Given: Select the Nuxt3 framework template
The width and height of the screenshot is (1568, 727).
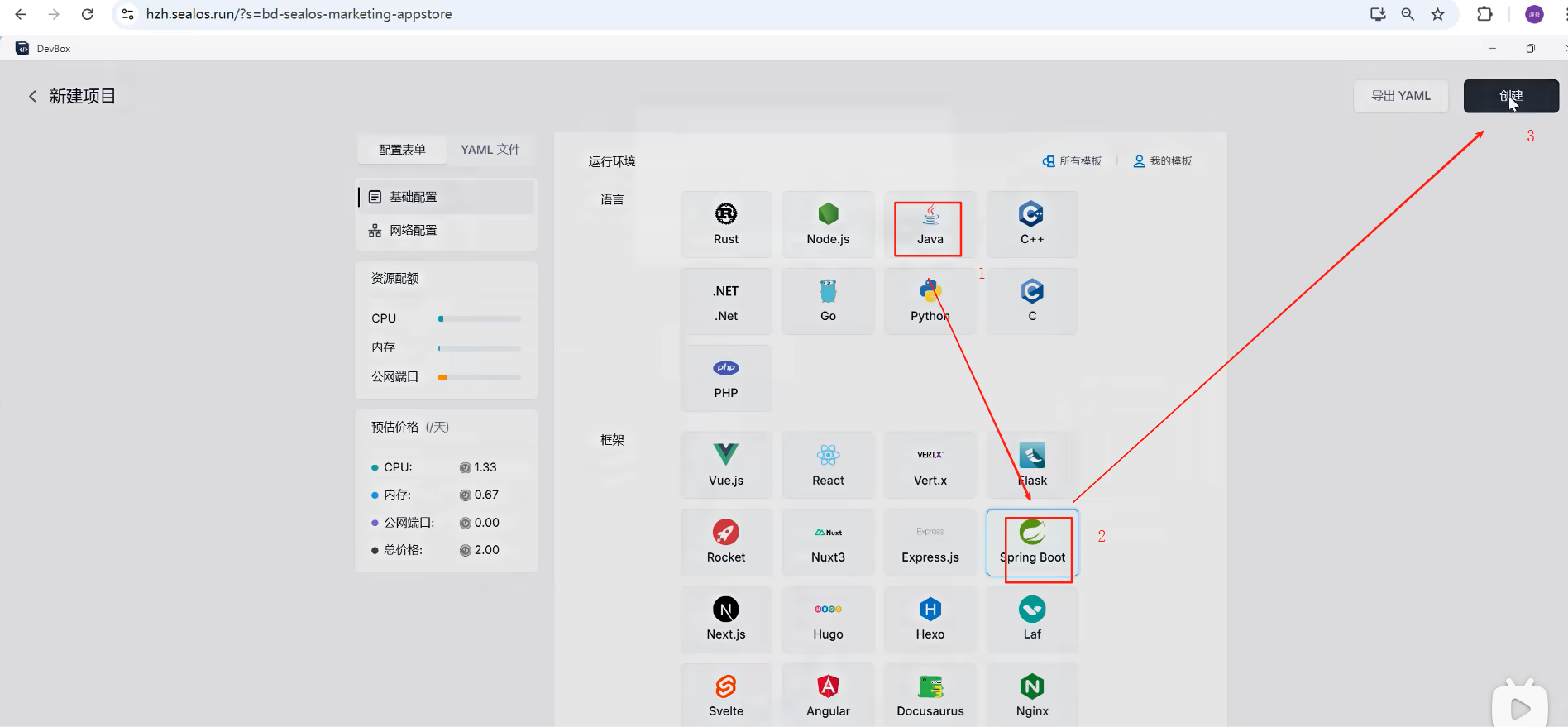Looking at the screenshot, I should point(828,543).
